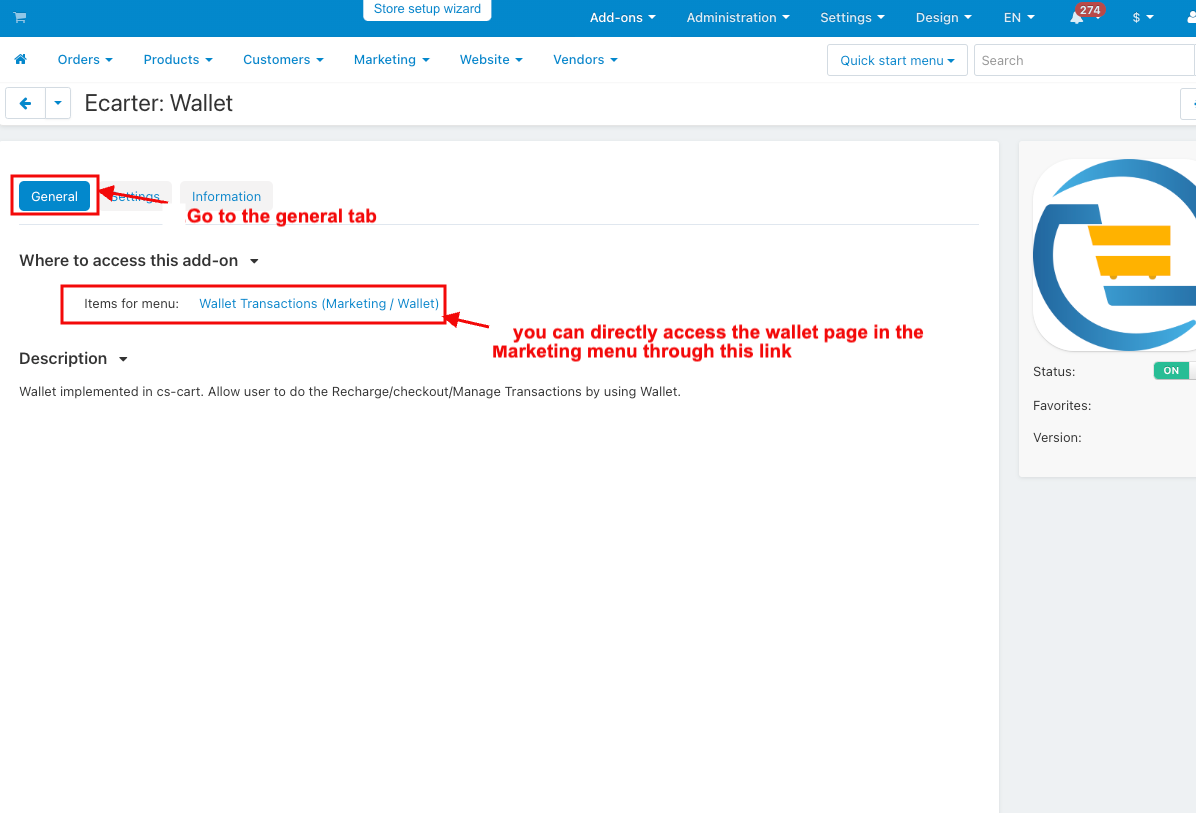Open the Add-ons menu
The width and height of the screenshot is (1196, 813).
click(x=622, y=18)
